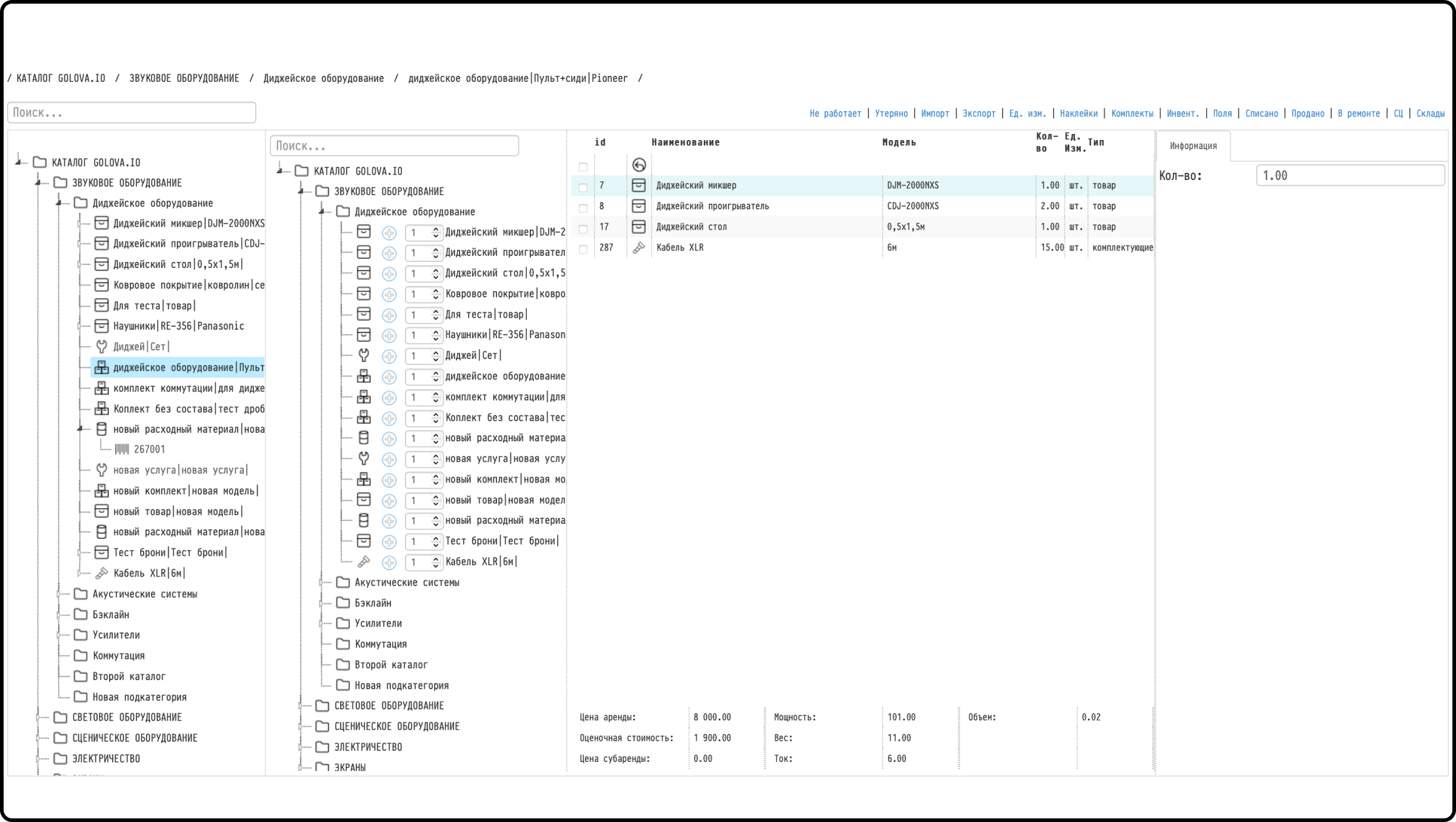Click the Наименование column header

686,142
